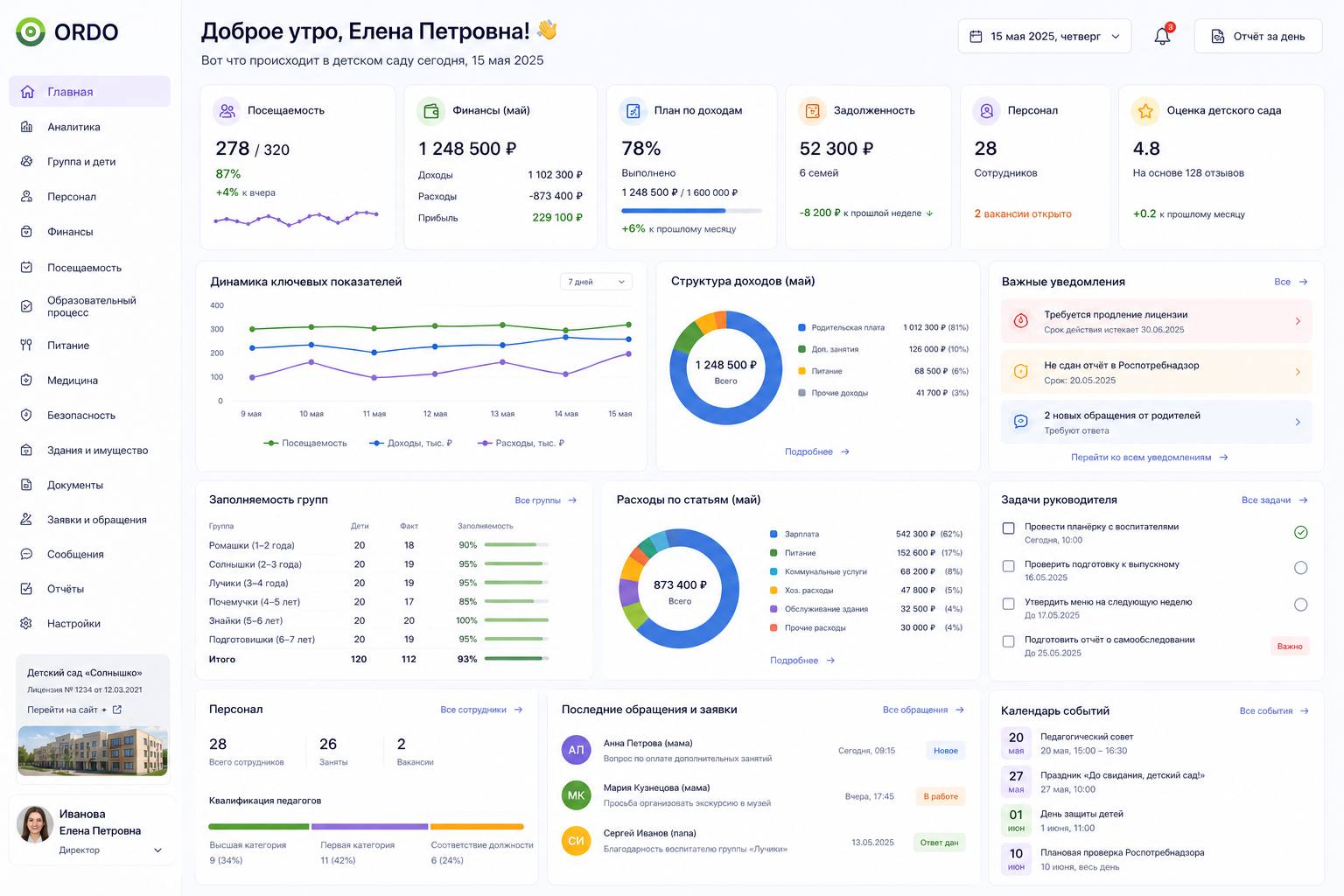Click the Оценка детского сада star icon
The width and height of the screenshot is (1344, 896).
coord(1145,111)
